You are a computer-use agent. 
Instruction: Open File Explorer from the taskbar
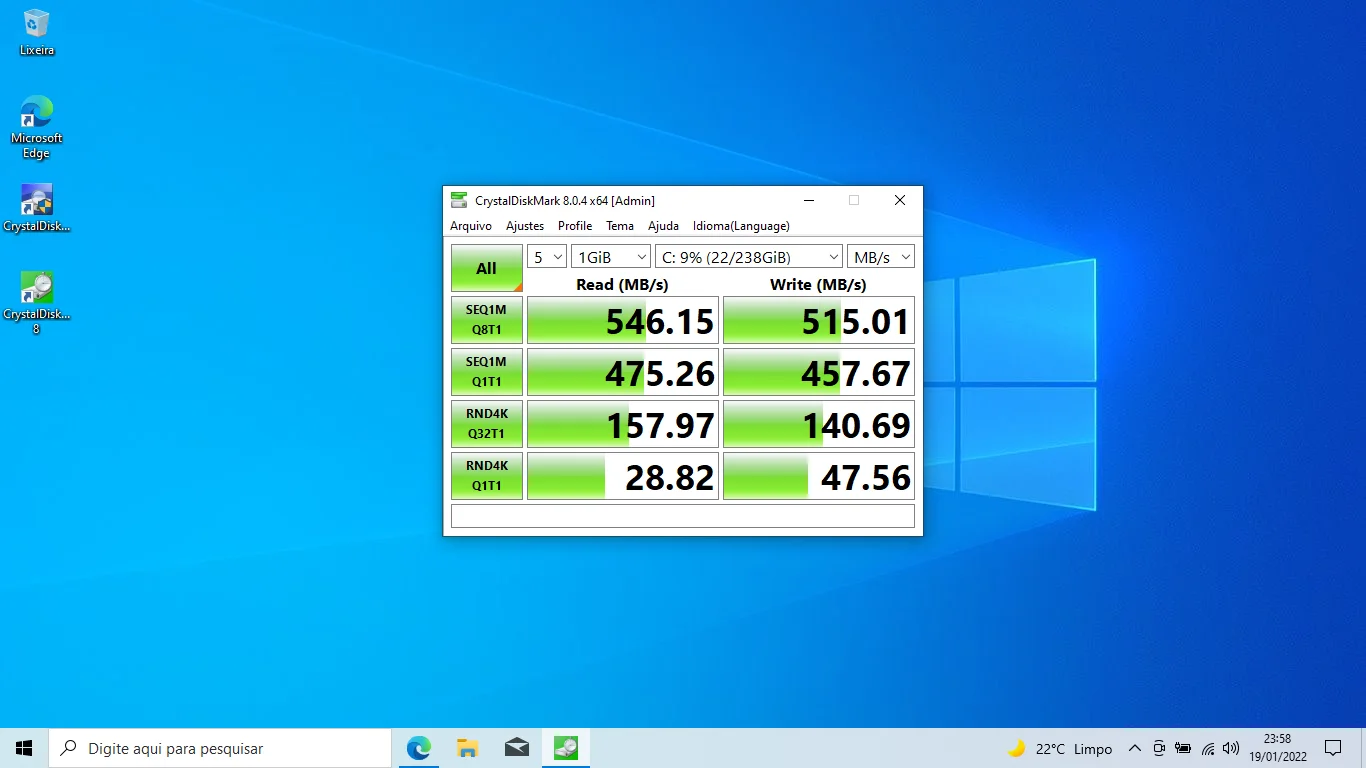[x=467, y=748]
